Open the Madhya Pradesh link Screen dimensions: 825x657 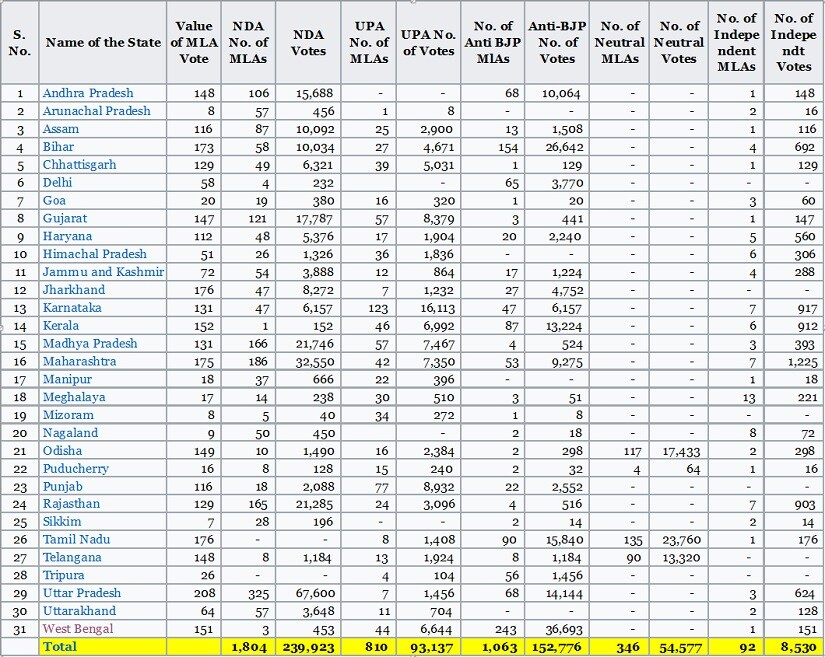pyautogui.click(x=90, y=343)
